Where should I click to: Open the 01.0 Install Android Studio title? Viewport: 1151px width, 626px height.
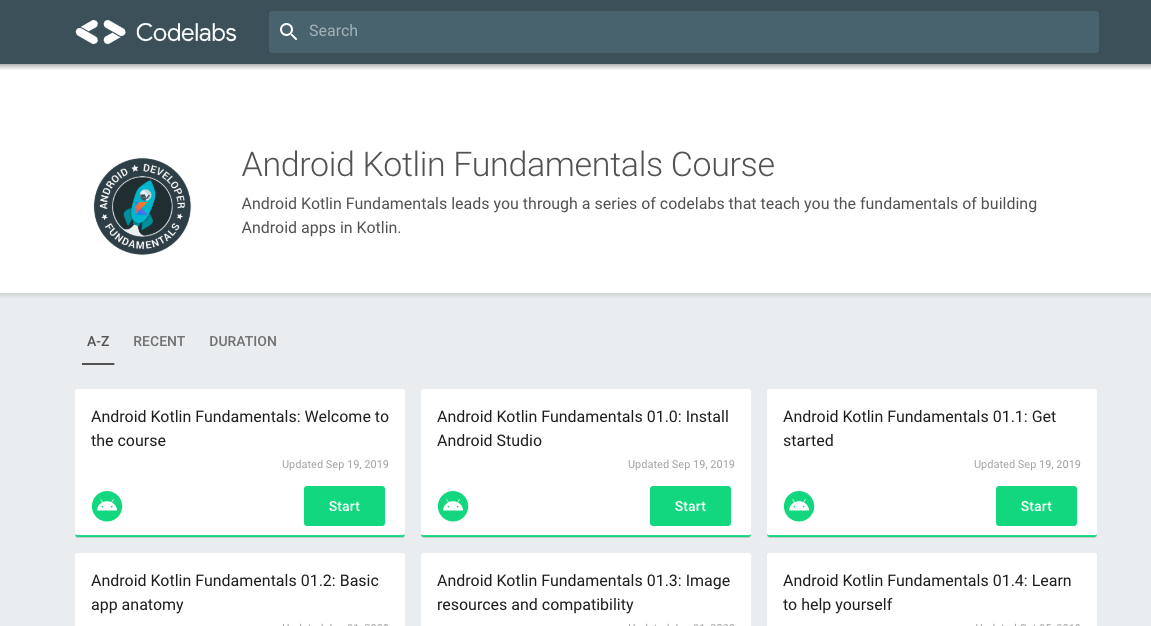583,429
